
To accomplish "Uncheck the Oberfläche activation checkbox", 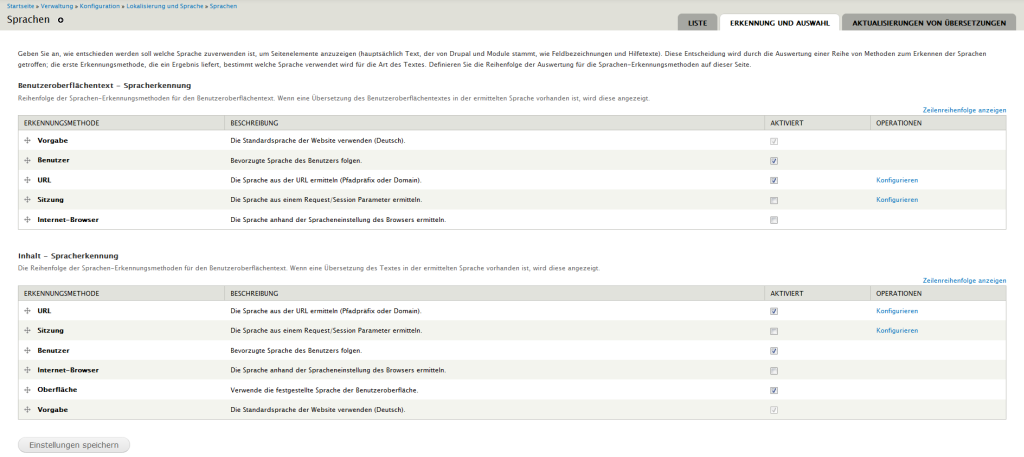I will [x=774, y=390].
